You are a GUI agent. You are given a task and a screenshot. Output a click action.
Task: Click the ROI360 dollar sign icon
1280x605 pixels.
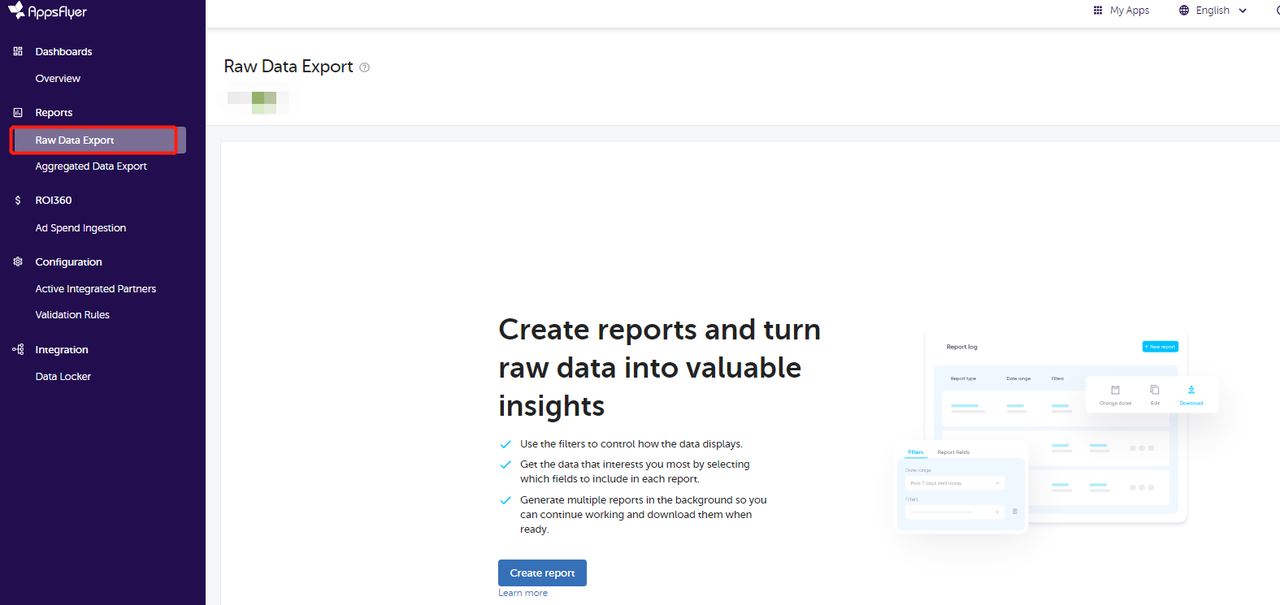click(x=18, y=200)
